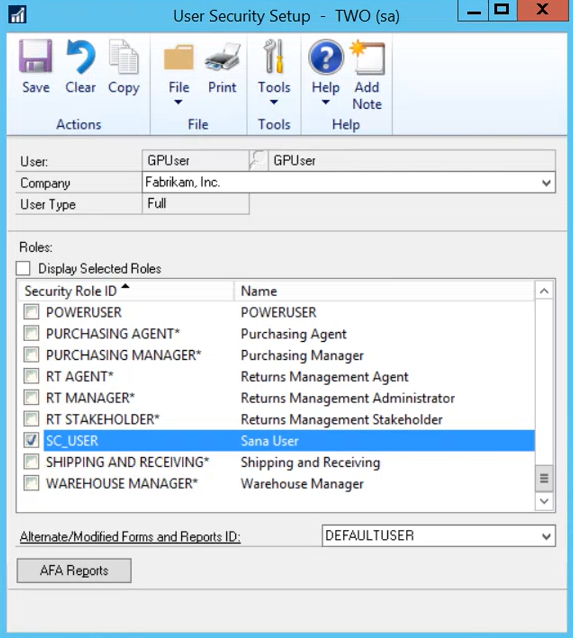Click the Print printer icon
Image resolution: width=573 pixels, height=638 pixels.
(222, 57)
